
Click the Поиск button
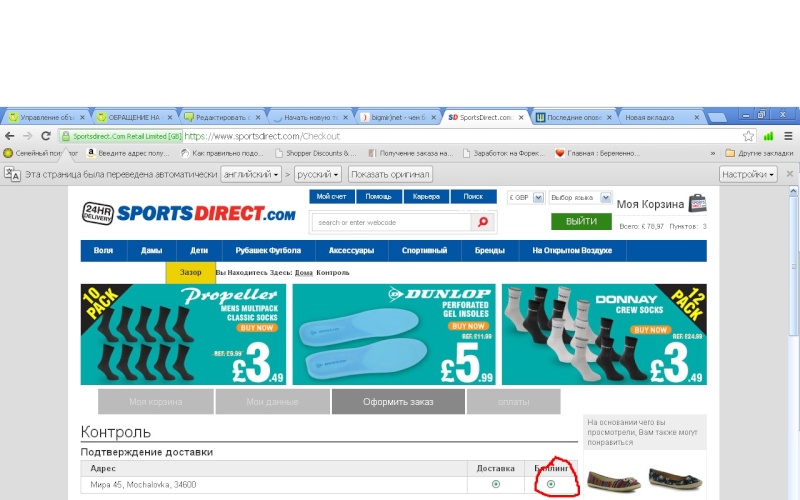click(473, 196)
